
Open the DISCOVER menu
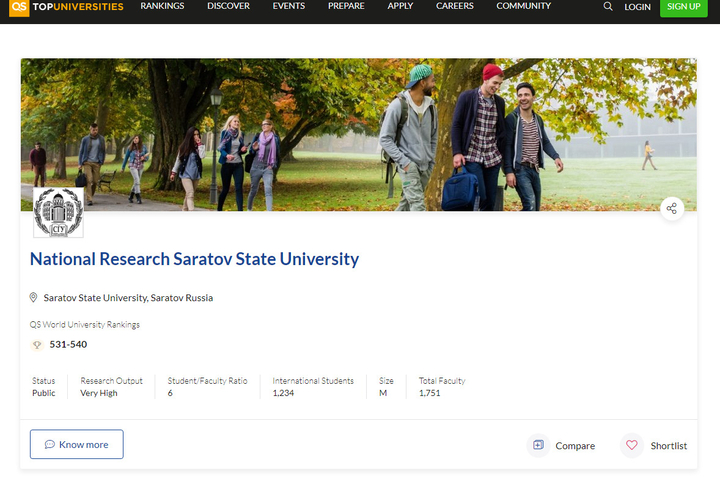point(228,6)
